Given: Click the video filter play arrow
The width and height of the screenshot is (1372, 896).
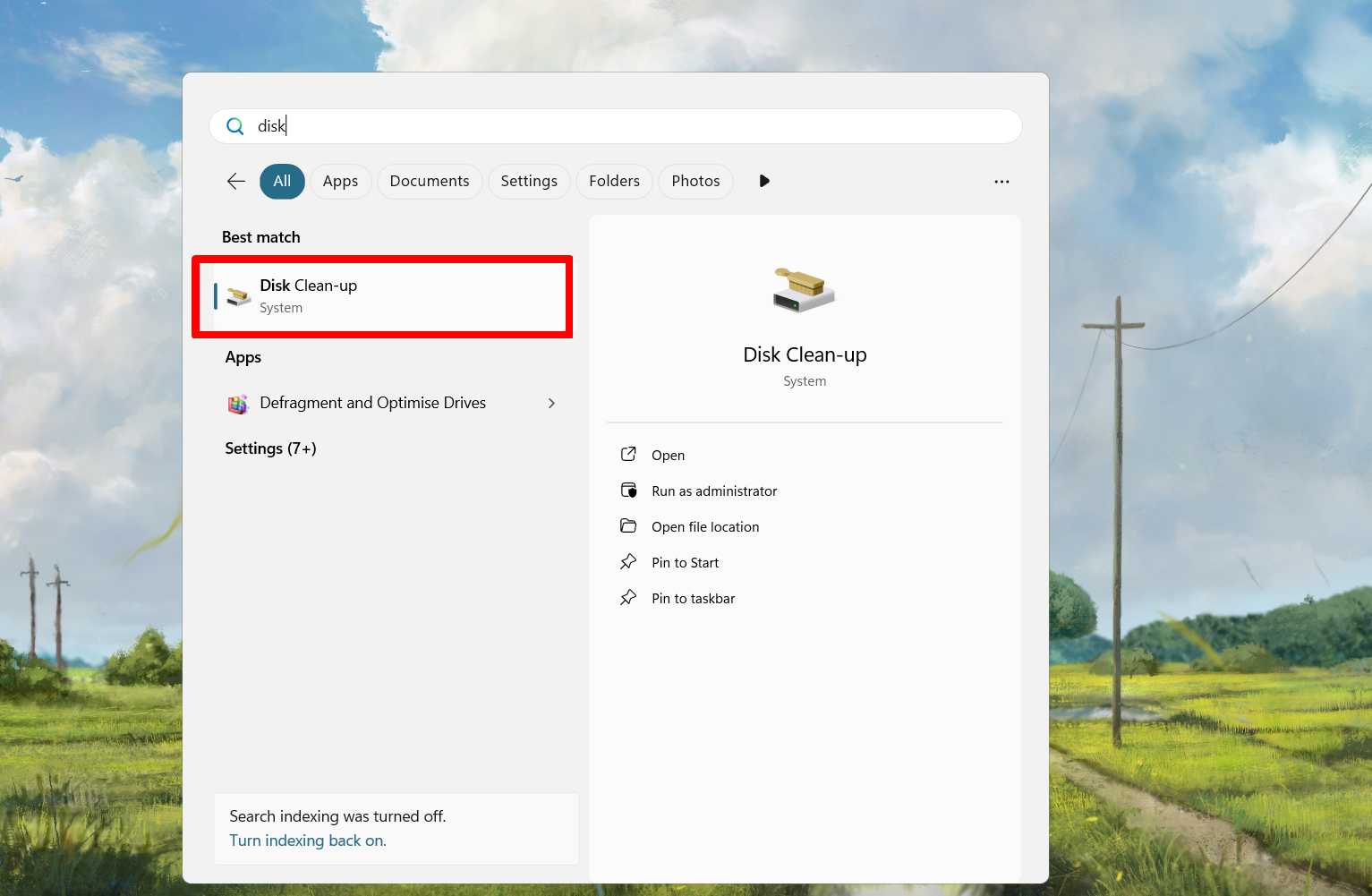Looking at the screenshot, I should [763, 181].
